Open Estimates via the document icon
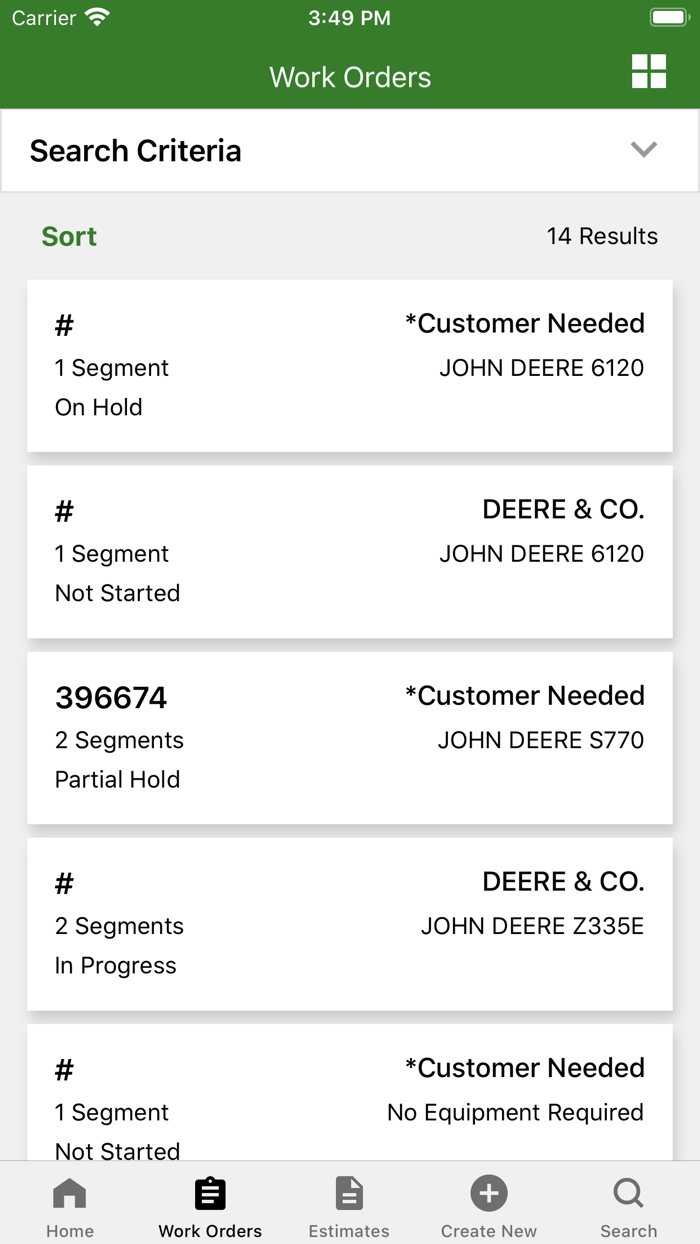This screenshot has width=700, height=1244. pos(349,1192)
